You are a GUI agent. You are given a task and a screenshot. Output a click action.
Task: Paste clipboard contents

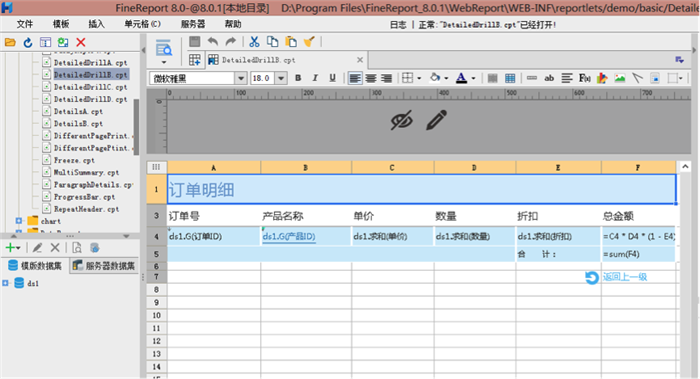pos(291,42)
